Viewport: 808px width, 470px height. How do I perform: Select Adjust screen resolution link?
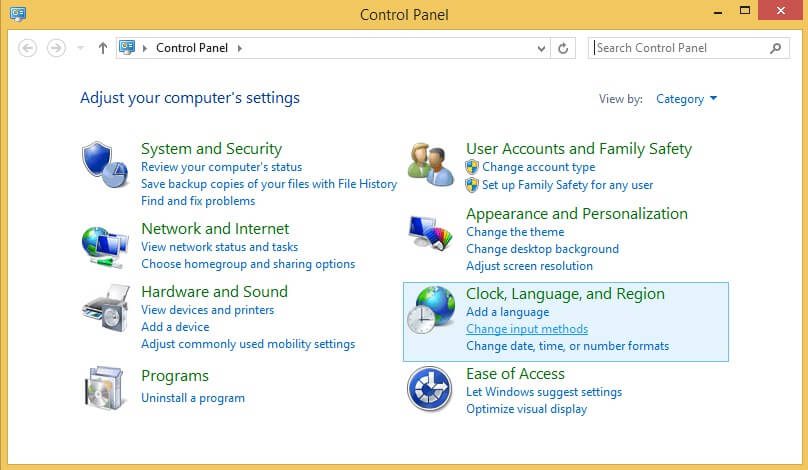click(x=529, y=266)
